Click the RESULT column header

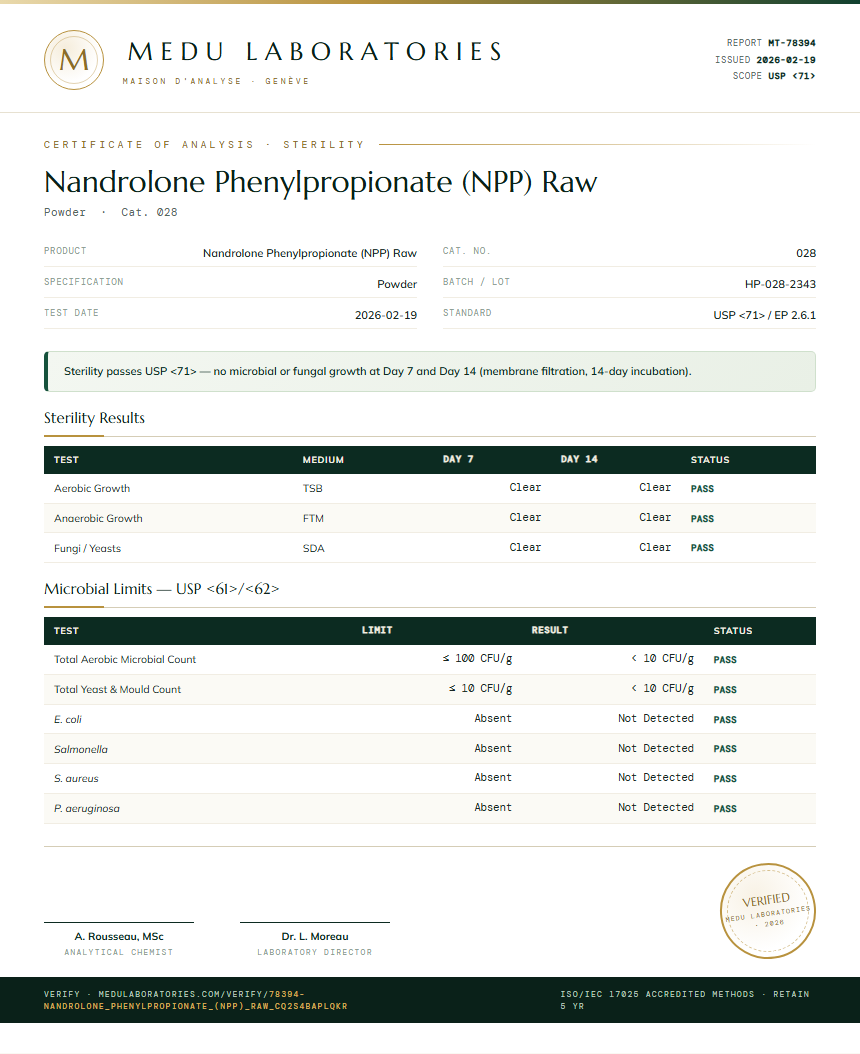point(549,631)
